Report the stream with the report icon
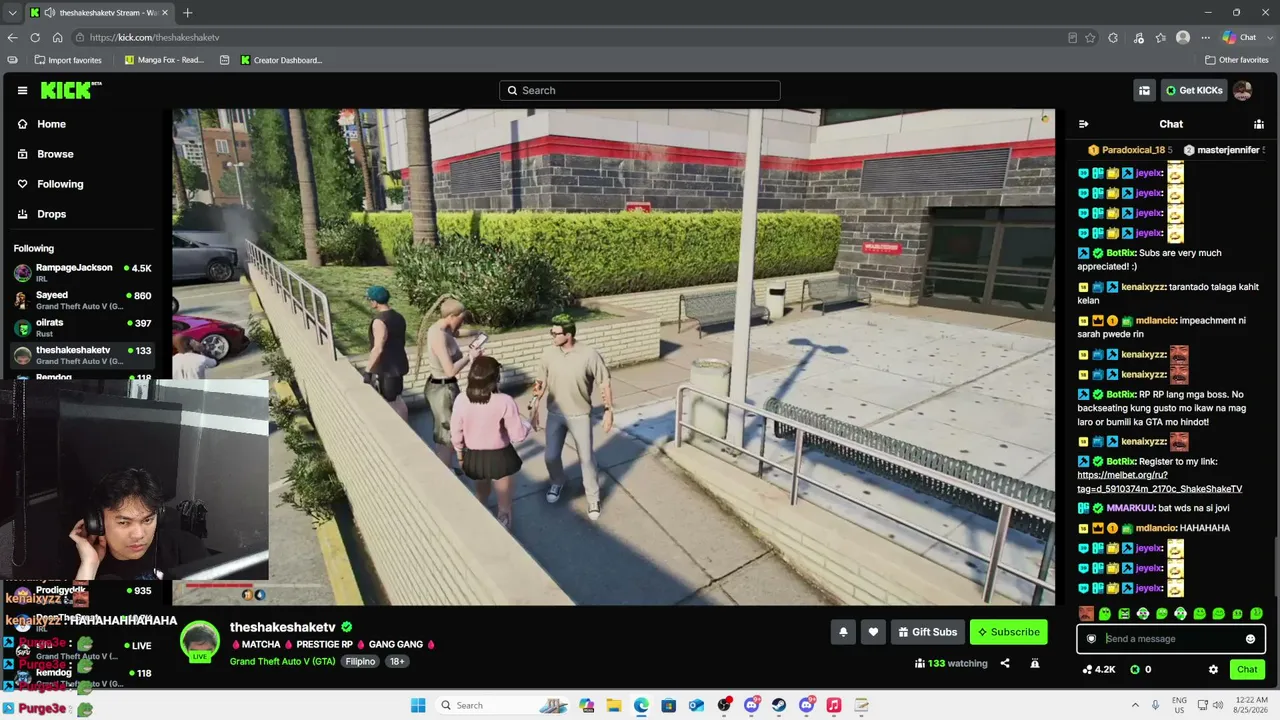1280x720 pixels. 1035,663
